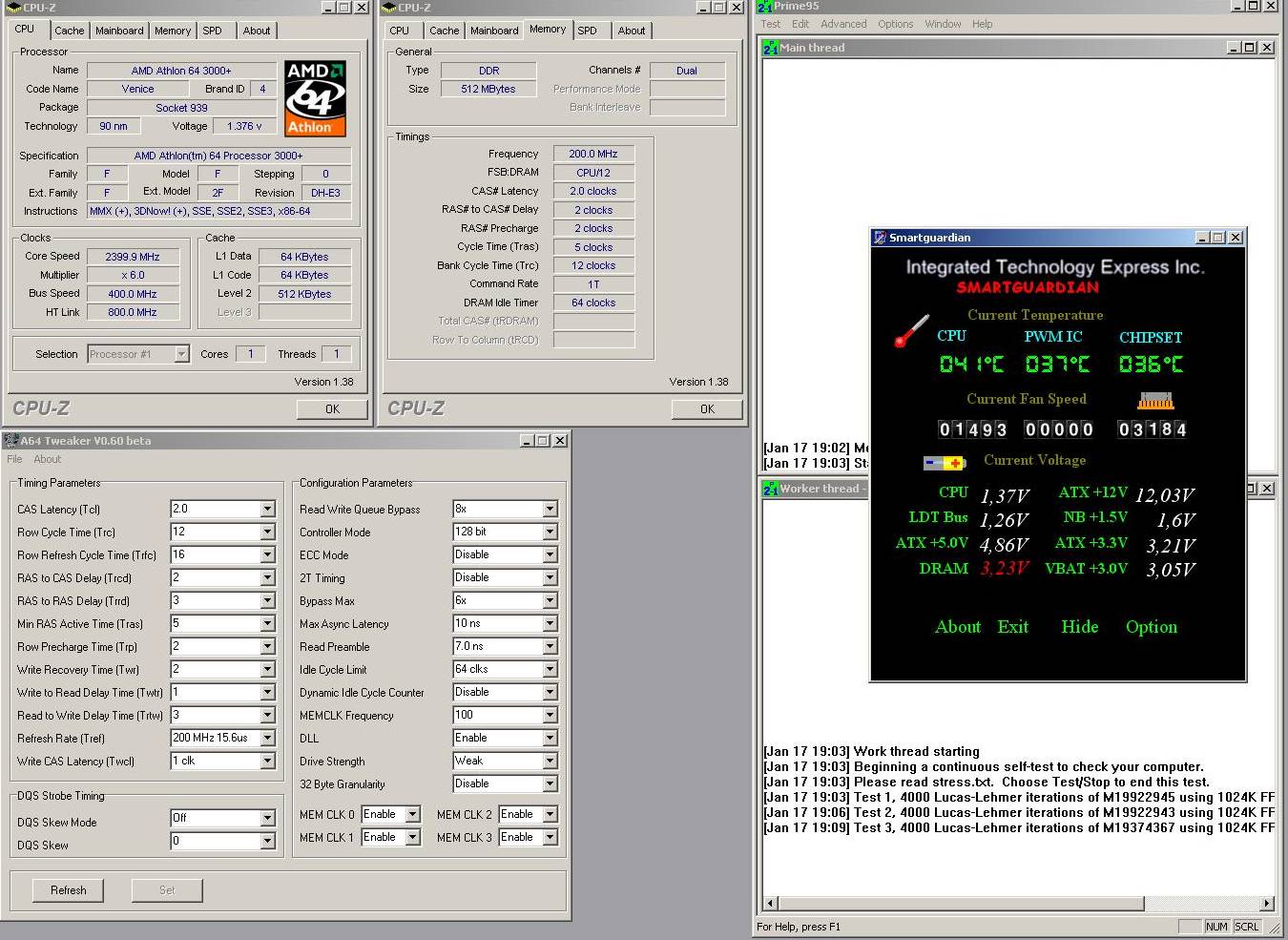The height and width of the screenshot is (940, 1288).
Task: Open SPD tab in CPU-Z Memory window
Action: pyautogui.click(x=588, y=31)
